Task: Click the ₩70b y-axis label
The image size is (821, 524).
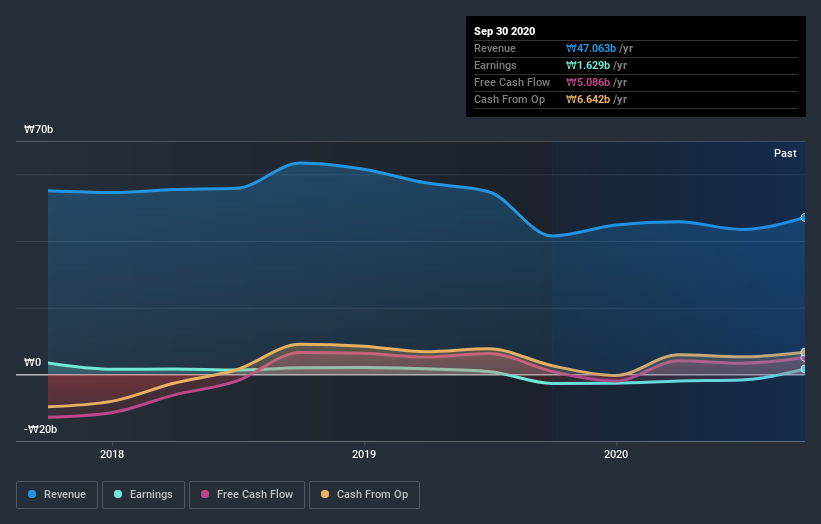Action: point(38,129)
